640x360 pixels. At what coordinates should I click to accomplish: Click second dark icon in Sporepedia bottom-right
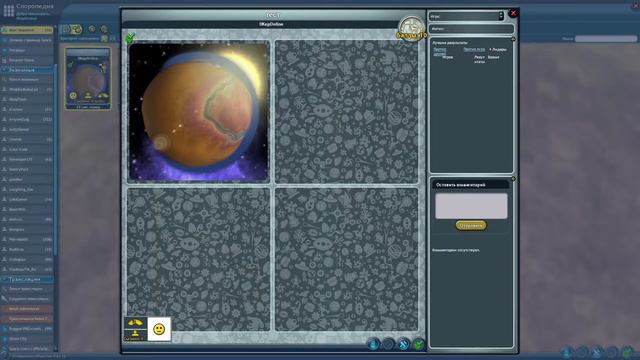coord(582,352)
